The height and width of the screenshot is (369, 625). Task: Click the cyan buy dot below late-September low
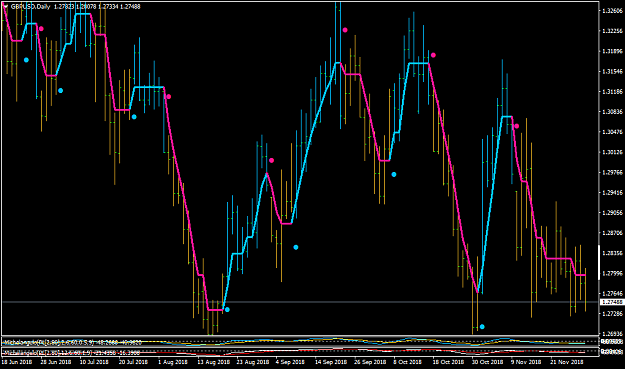coord(394,175)
